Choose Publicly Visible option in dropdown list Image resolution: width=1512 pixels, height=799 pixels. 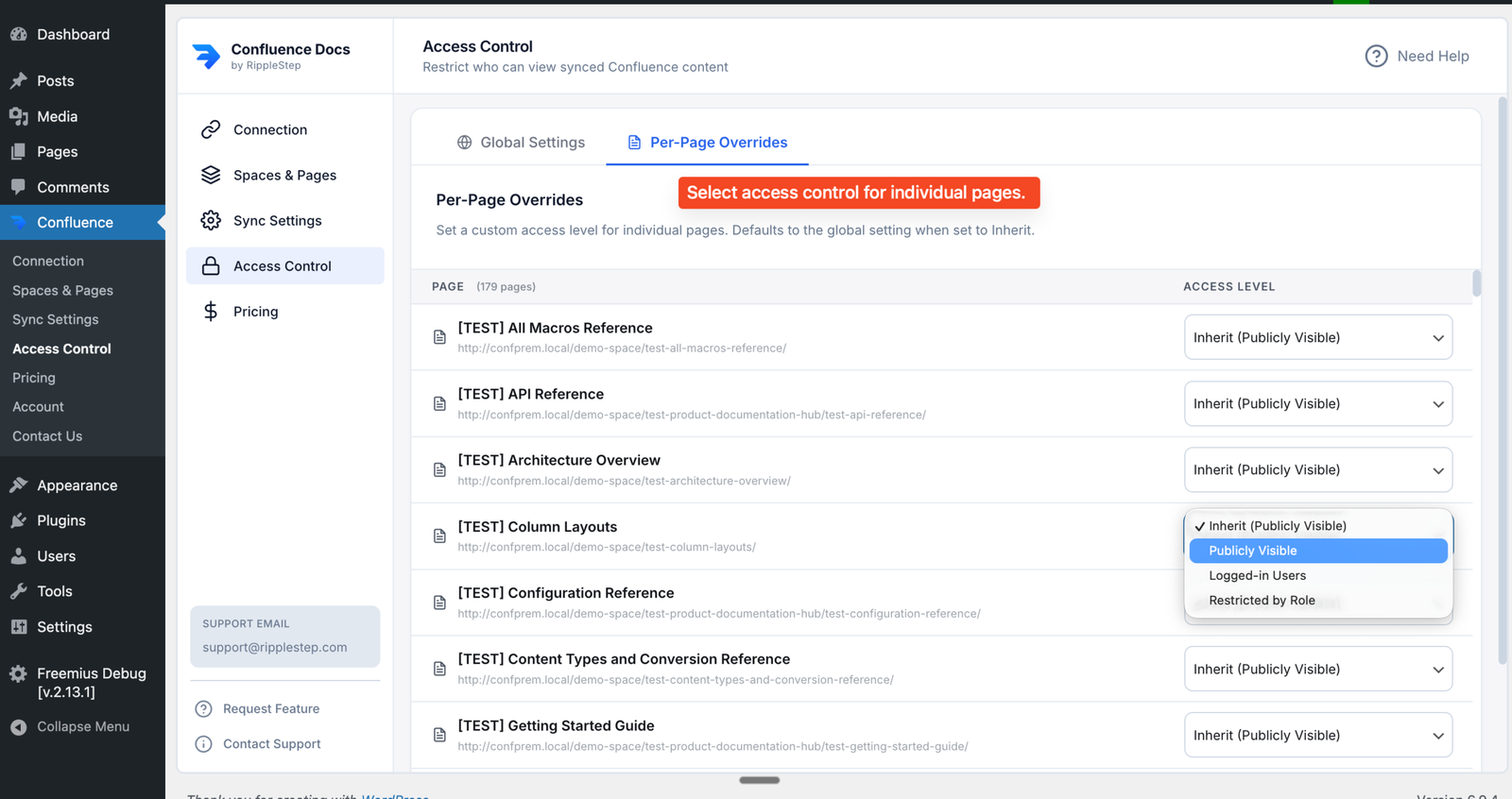[x=1318, y=551]
